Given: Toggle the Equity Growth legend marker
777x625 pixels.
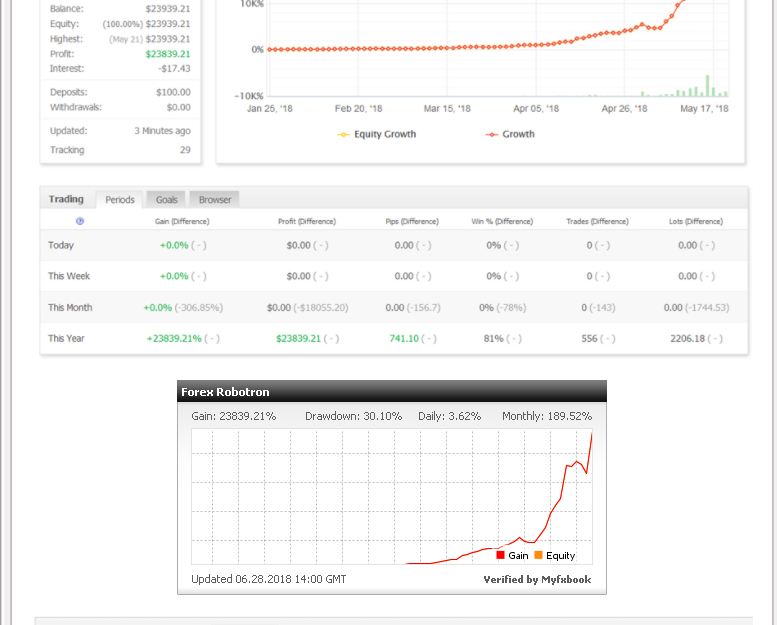Looking at the screenshot, I should click(343, 135).
